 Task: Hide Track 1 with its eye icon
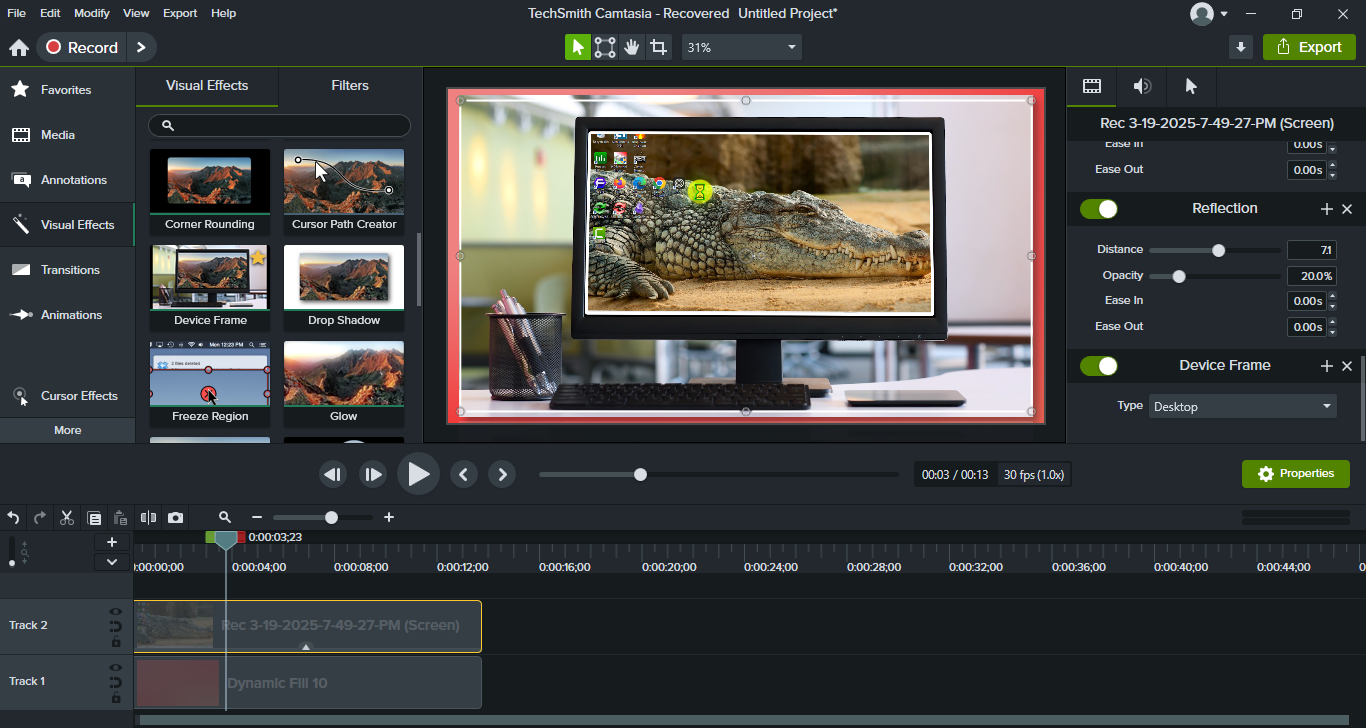[x=115, y=667]
